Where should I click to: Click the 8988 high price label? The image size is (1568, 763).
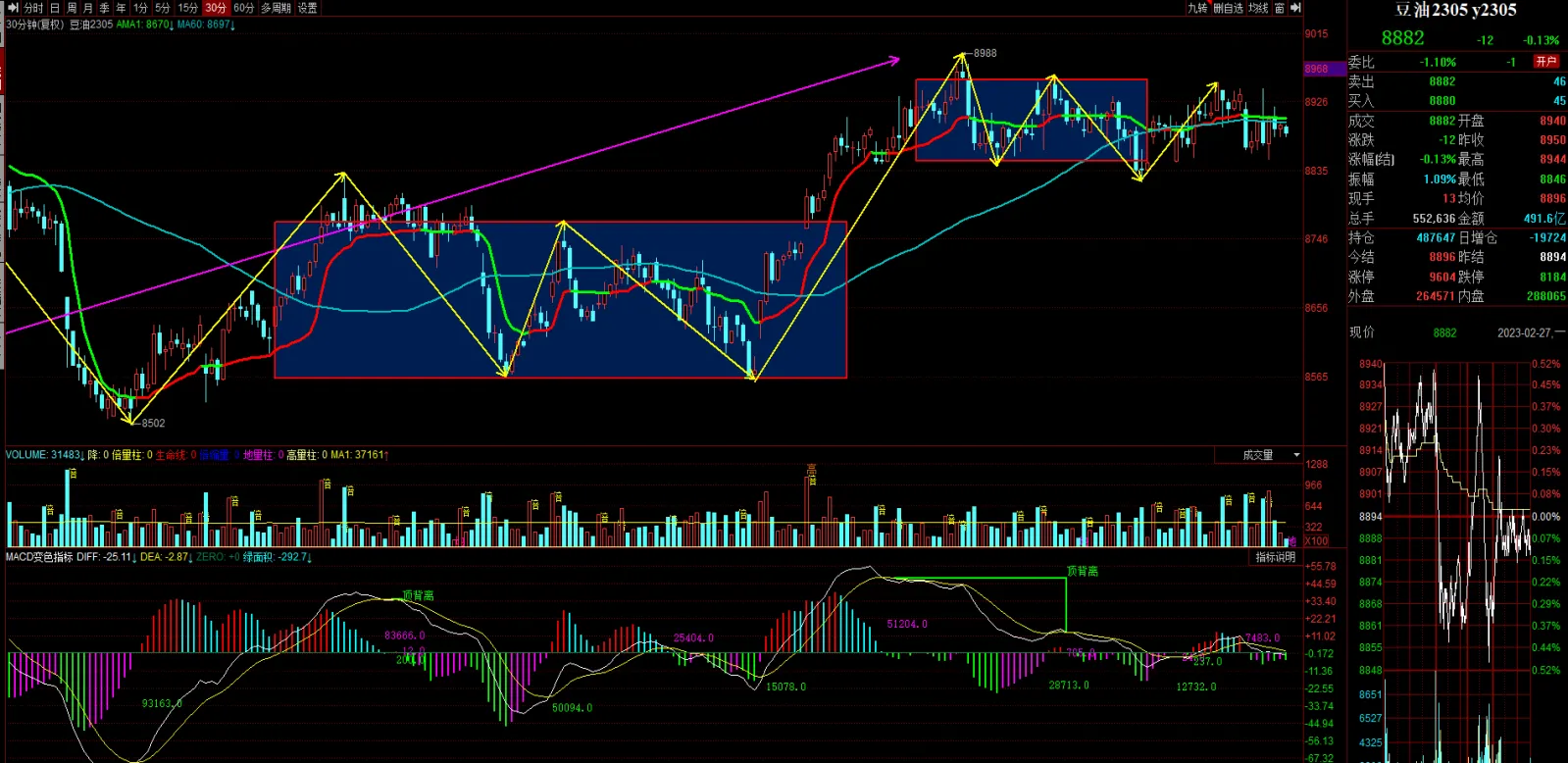coord(985,53)
